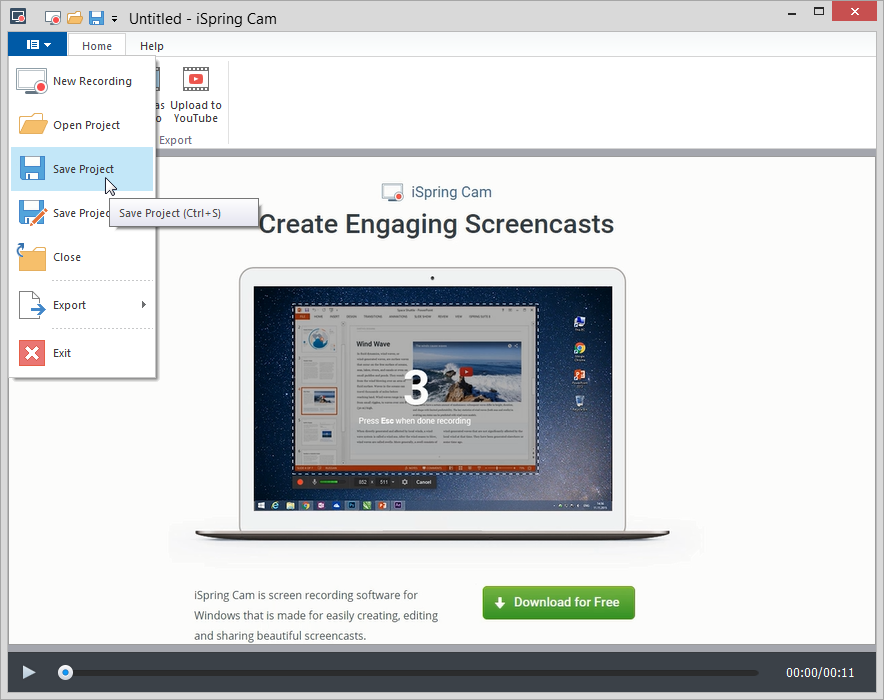Image resolution: width=884 pixels, height=700 pixels.
Task: Click the iSpring Cam logo above the headline
Action: click(x=436, y=192)
